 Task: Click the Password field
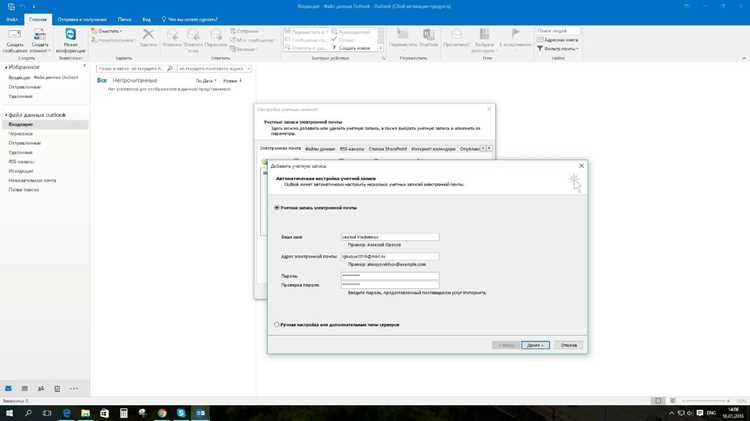[390, 276]
